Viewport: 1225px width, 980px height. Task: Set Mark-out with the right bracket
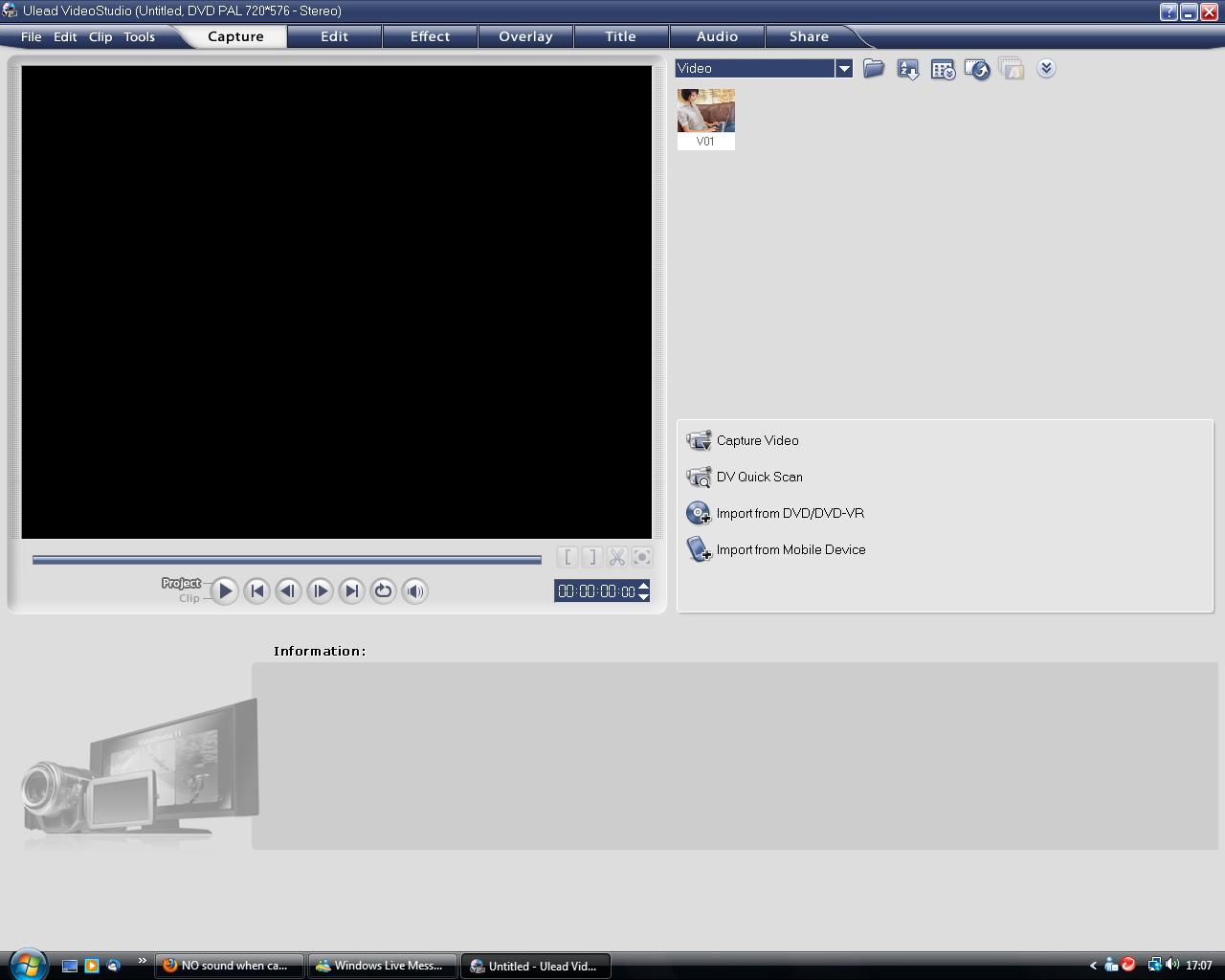[x=592, y=557]
